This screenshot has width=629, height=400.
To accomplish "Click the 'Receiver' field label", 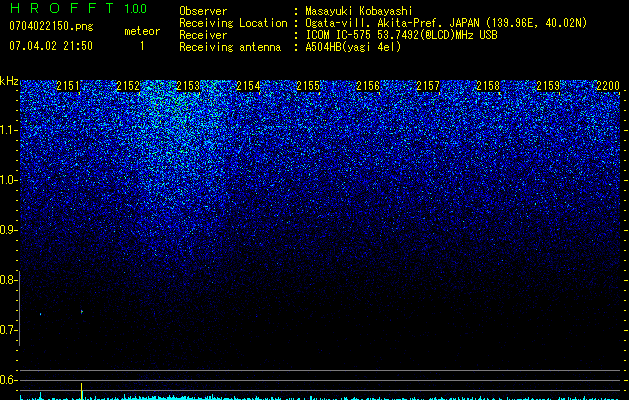I will click(x=203, y=35).
